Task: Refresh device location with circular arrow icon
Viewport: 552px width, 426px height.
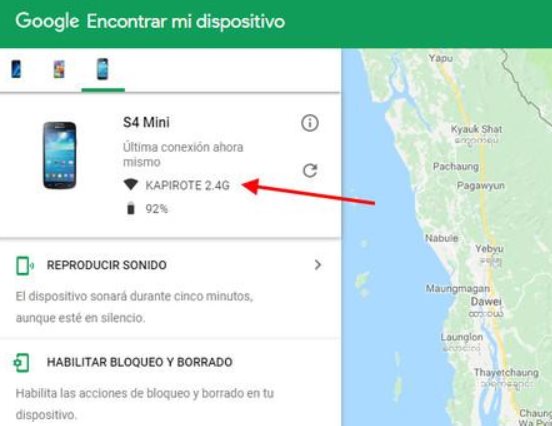Action: click(x=310, y=171)
